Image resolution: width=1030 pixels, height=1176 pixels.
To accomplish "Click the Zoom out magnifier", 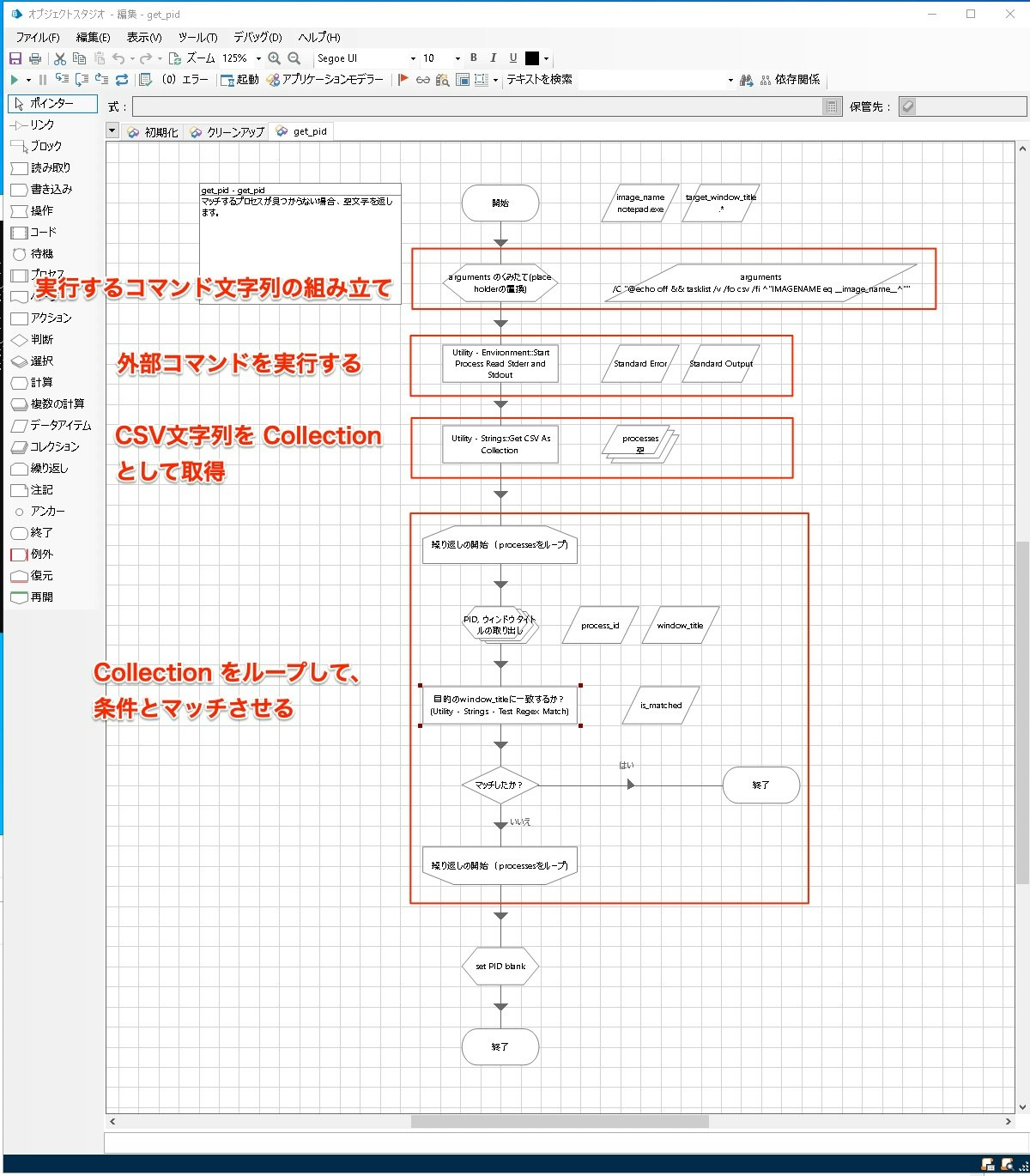I will [x=294, y=58].
